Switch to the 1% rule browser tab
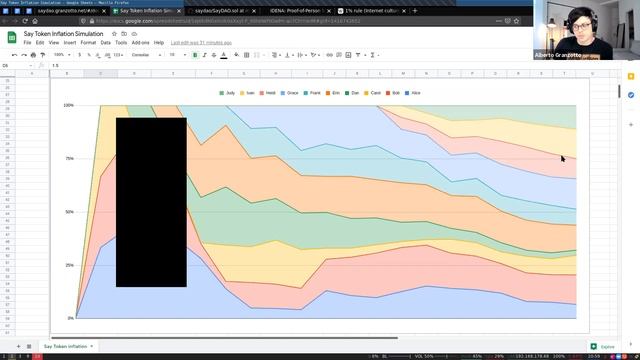This screenshot has height=360, width=640. point(371,11)
